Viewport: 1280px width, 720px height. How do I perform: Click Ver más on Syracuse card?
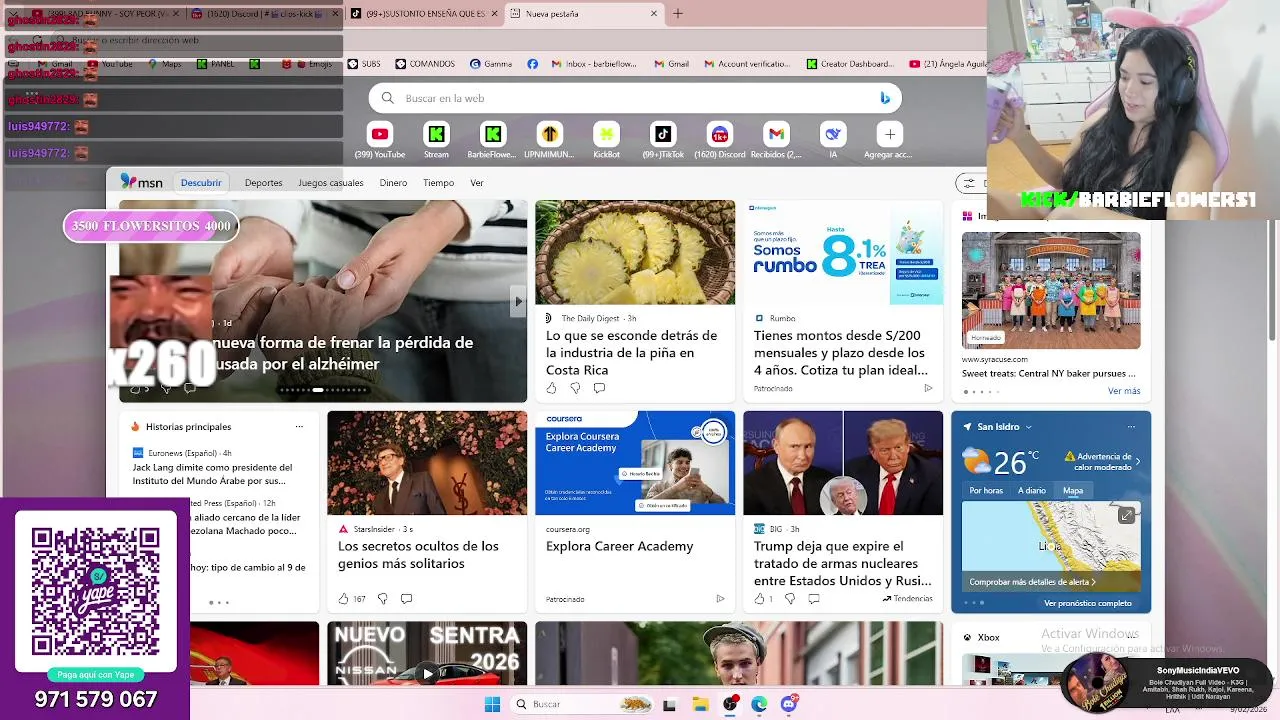coord(1124,391)
